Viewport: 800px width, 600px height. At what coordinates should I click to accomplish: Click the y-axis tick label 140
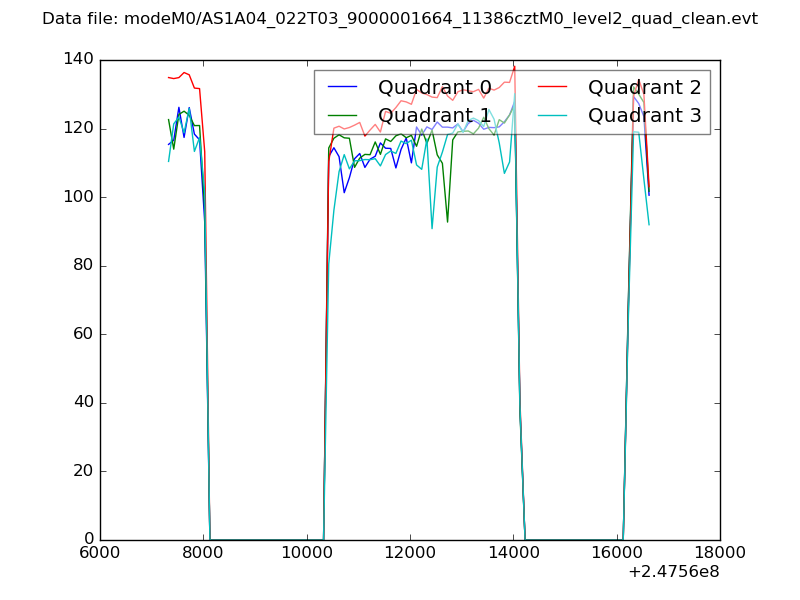pyautogui.click(x=78, y=60)
